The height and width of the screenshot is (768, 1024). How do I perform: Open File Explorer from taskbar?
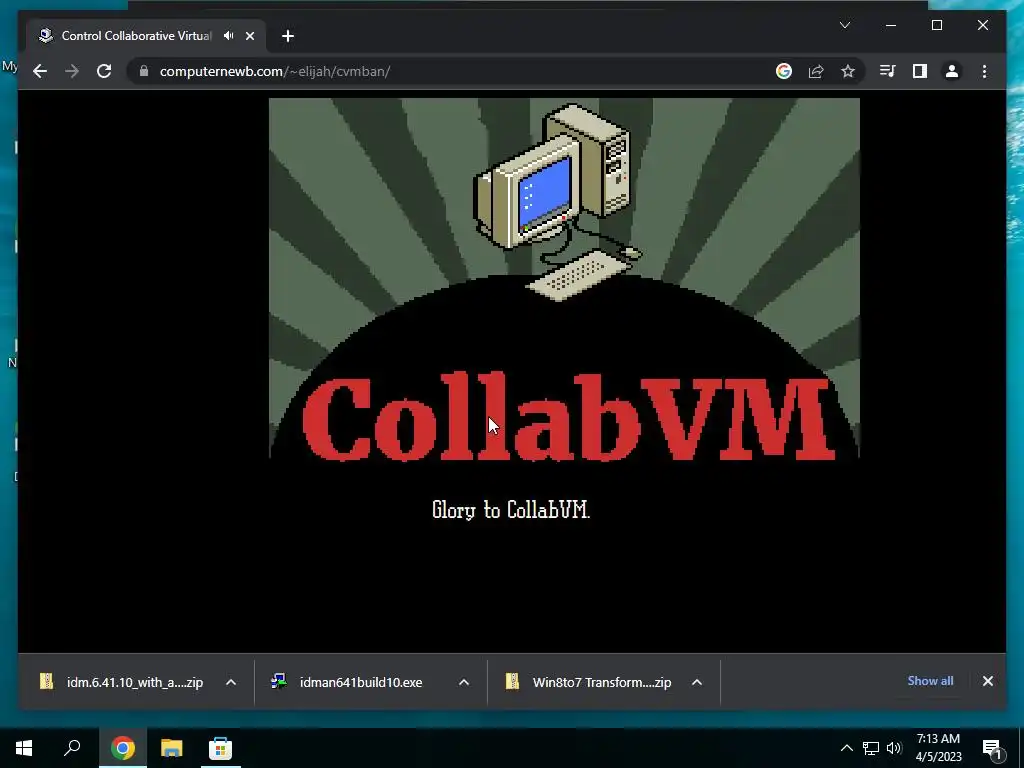pos(171,748)
